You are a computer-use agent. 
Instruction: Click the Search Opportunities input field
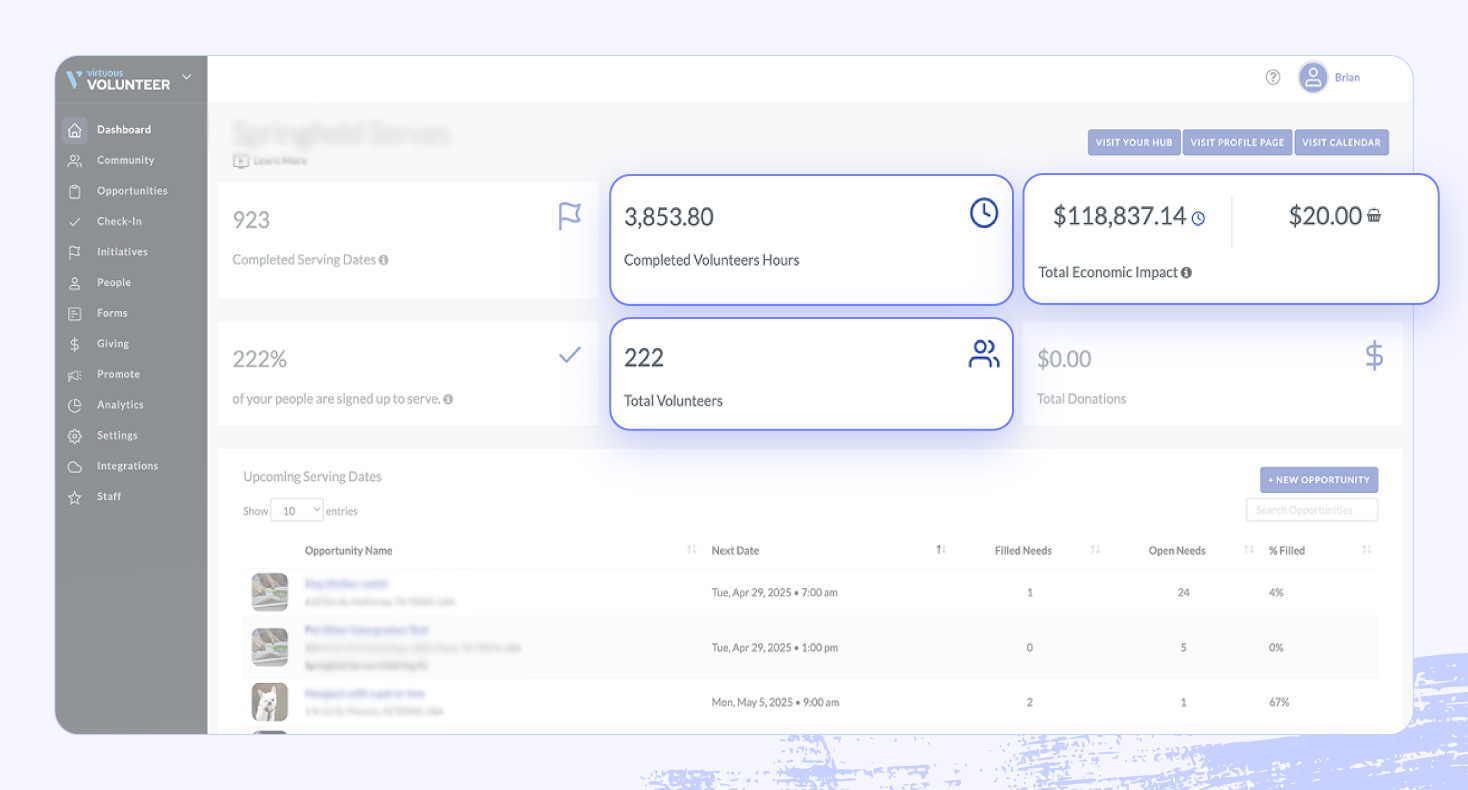1310,510
